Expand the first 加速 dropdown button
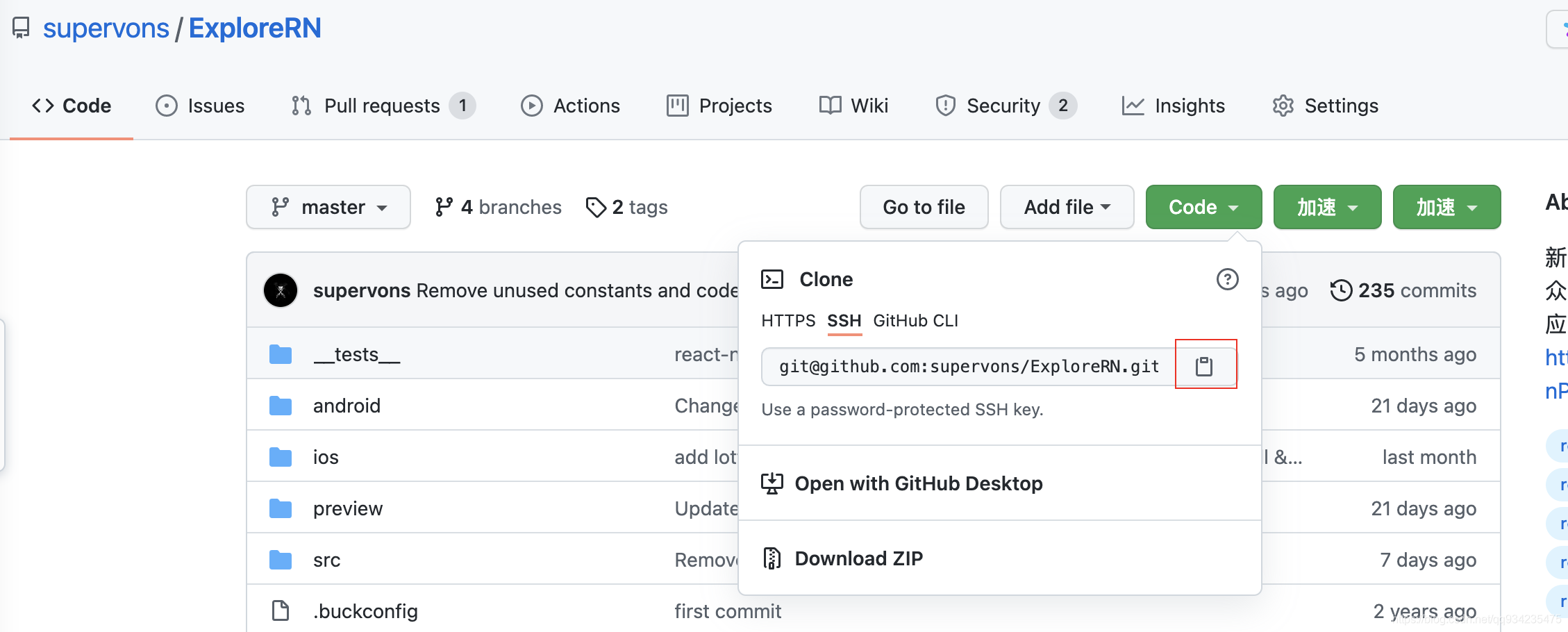The width and height of the screenshot is (1568, 632). (1327, 207)
